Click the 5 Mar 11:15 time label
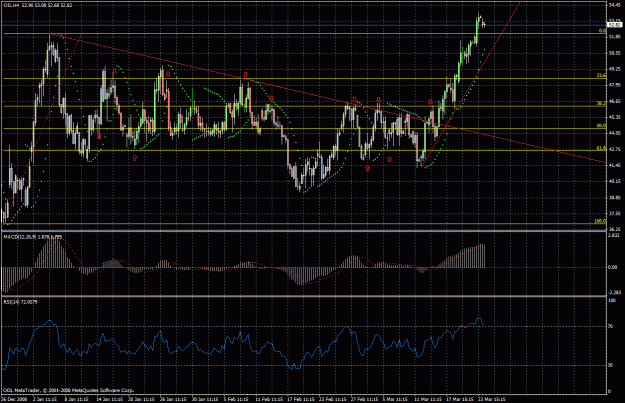 point(396,399)
